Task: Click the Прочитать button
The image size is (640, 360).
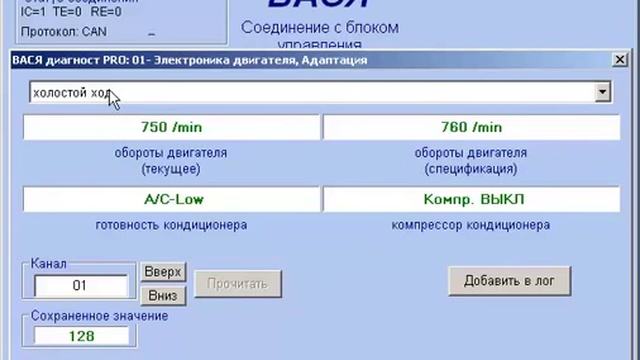Action: [238, 284]
